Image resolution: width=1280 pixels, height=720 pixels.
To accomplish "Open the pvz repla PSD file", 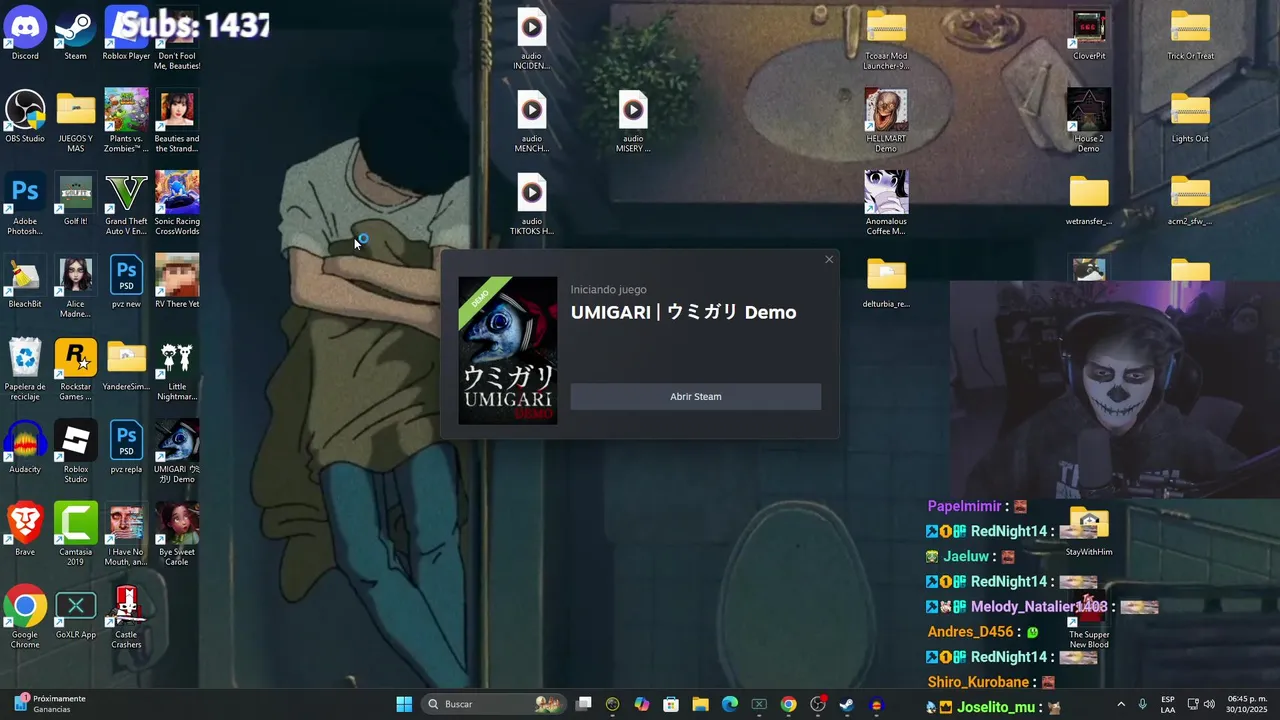I will [x=126, y=447].
